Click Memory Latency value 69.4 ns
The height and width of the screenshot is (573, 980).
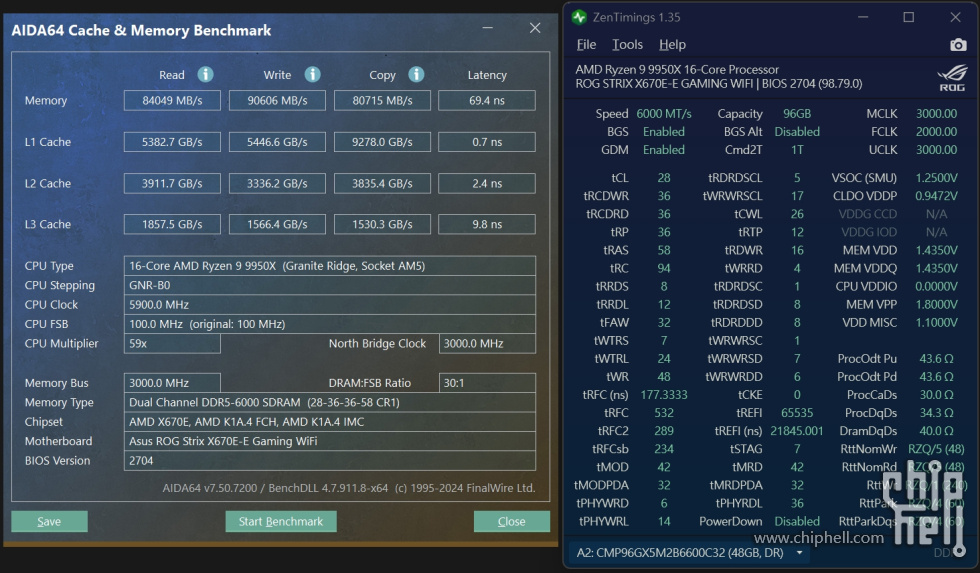[x=487, y=101]
